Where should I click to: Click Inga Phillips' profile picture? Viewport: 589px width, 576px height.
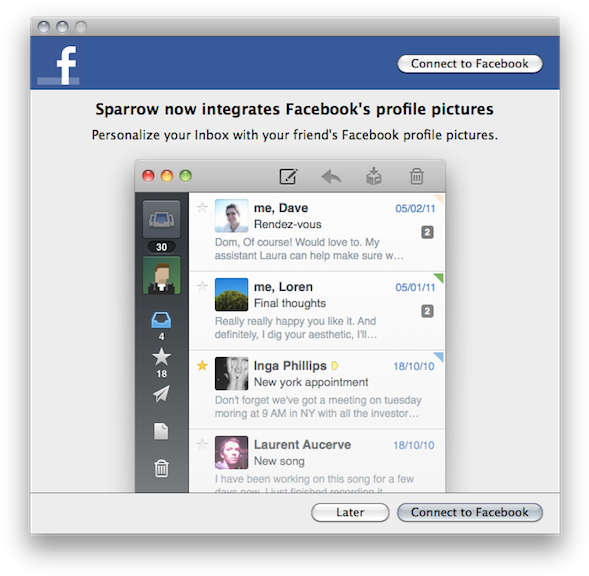[x=231, y=373]
